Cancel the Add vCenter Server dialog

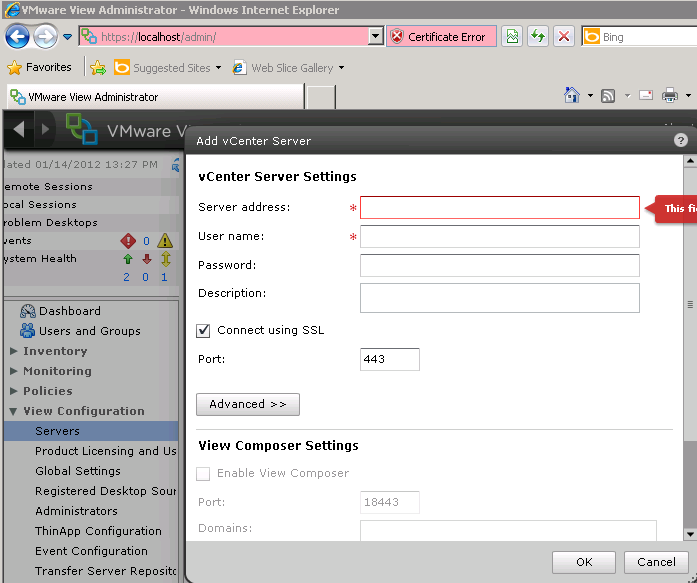click(656, 563)
